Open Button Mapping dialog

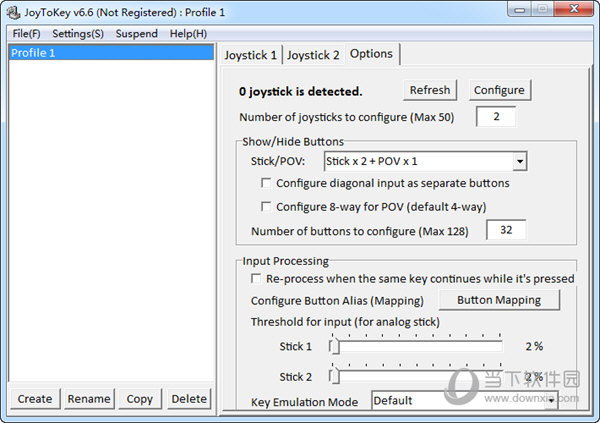point(499,300)
